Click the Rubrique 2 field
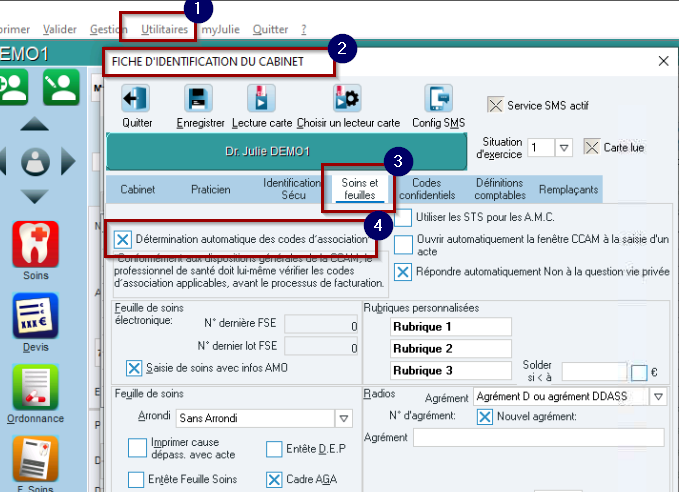The width and height of the screenshot is (679, 492). pos(450,349)
